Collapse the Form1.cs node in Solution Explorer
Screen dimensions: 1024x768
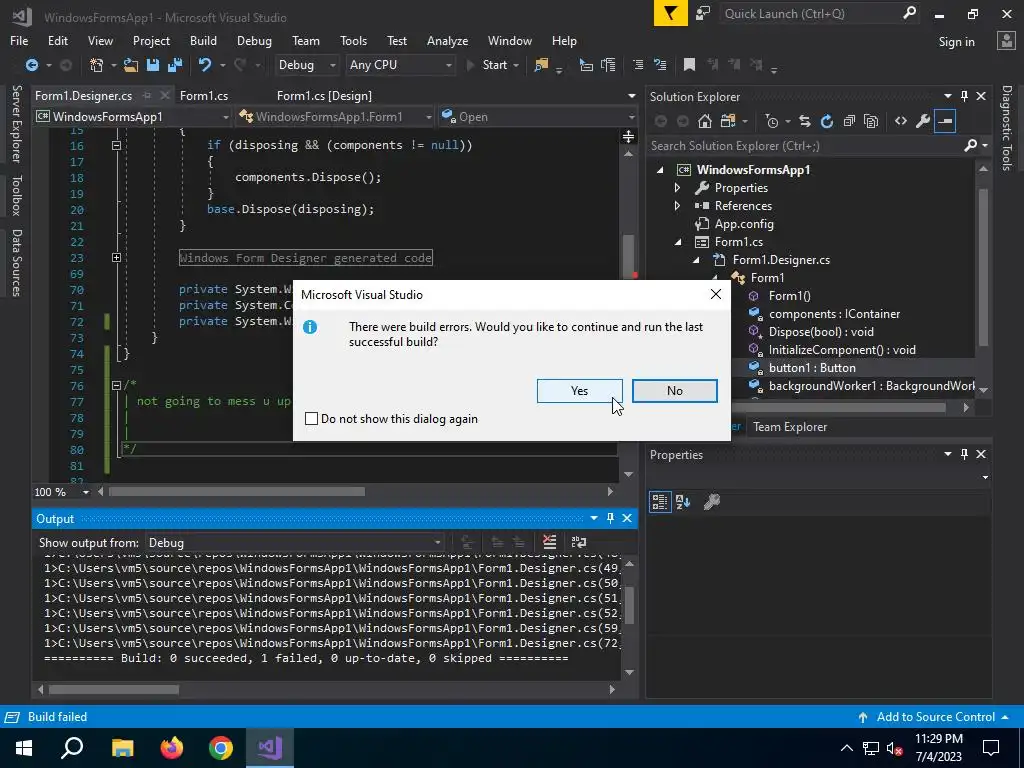[x=678, y=242]
